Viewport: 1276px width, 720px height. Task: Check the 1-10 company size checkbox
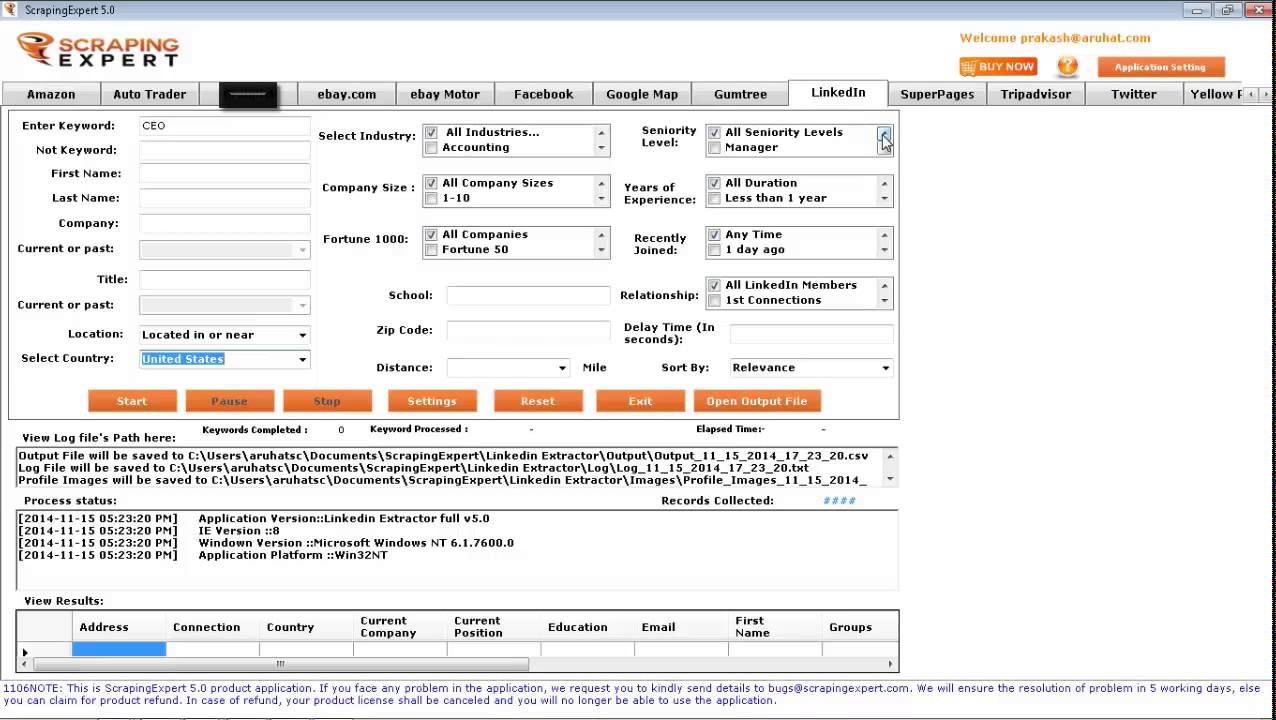[431, 199]
